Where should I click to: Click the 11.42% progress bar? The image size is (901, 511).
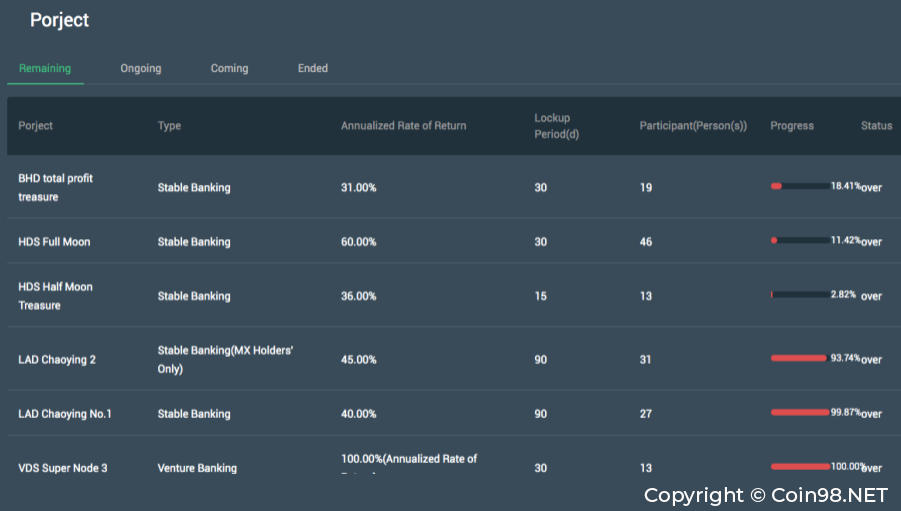pyautogui.click(x=799, y=241)
